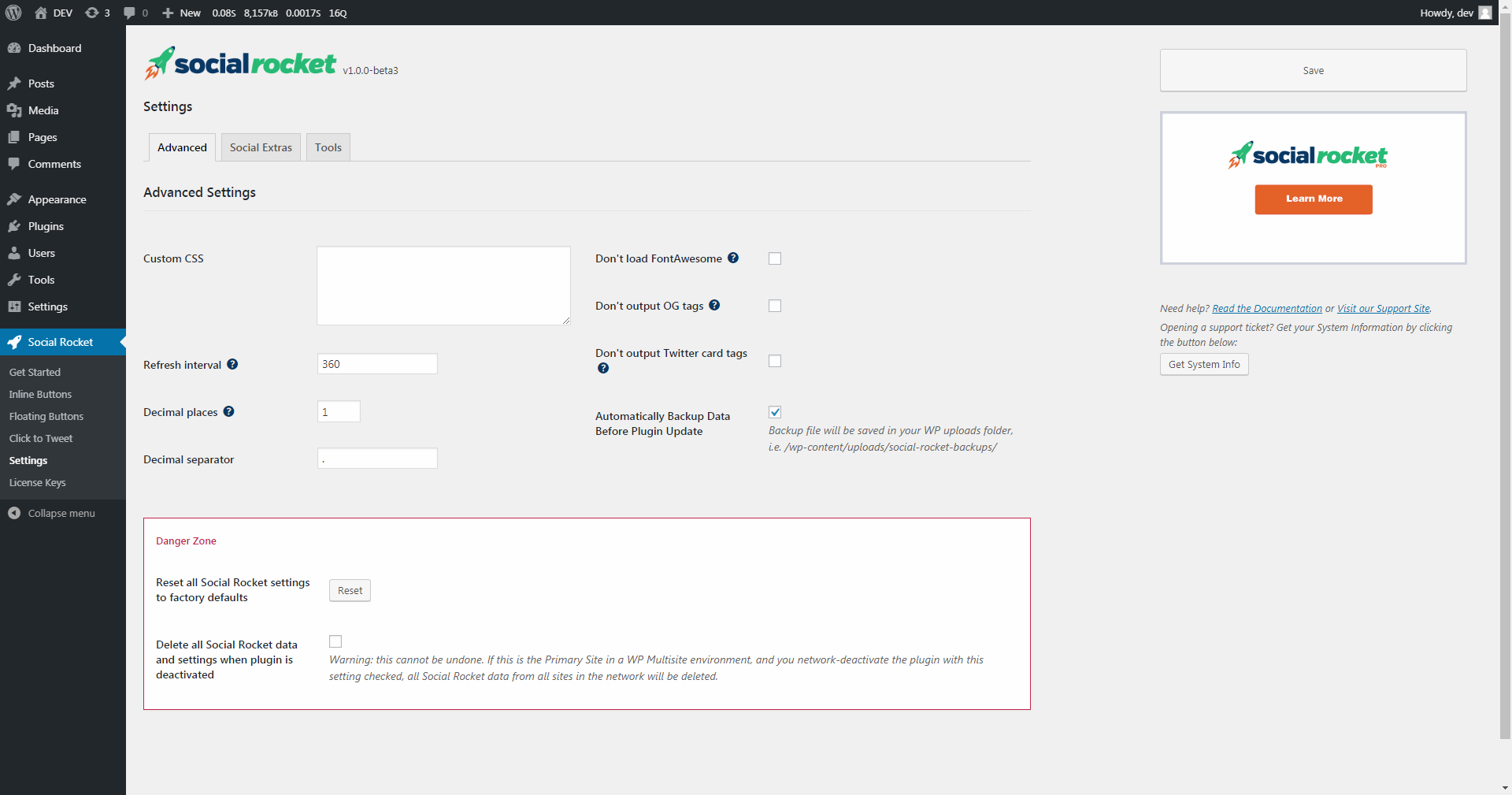Open Inline Buttons submenu item
Image resolution: width=1512 pixels, height=795 pixels.
click(40, 394)
